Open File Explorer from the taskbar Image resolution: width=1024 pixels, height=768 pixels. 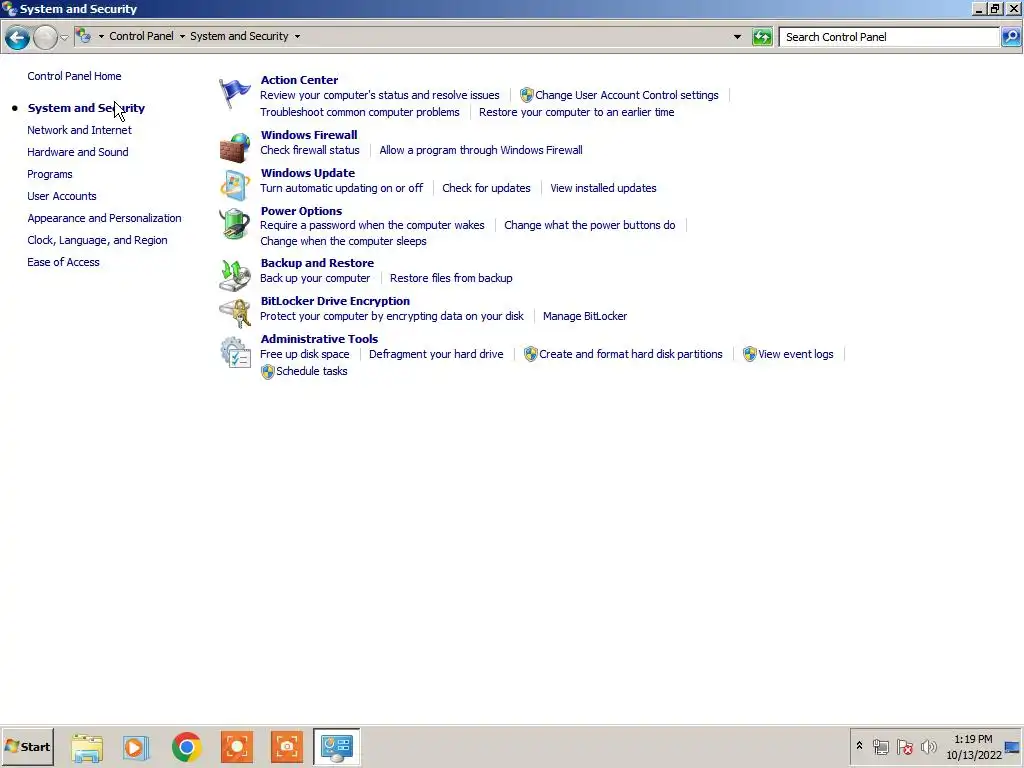click(x=87, y=747)
